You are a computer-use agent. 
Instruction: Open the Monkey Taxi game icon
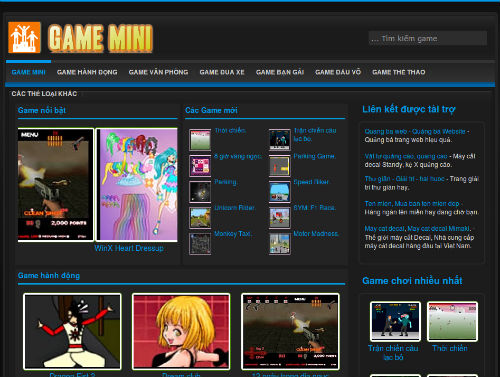(200, 244)
